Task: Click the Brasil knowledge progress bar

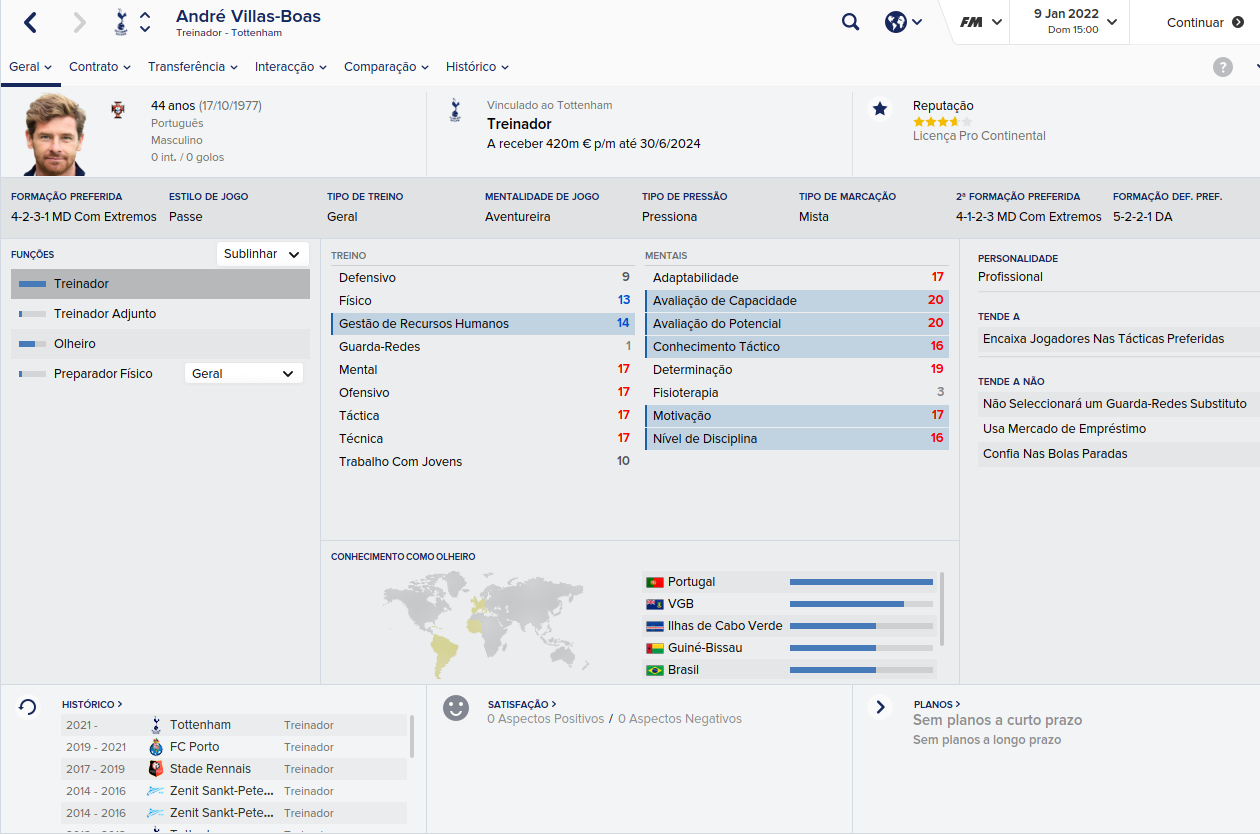Action: (x=861, y=670)
